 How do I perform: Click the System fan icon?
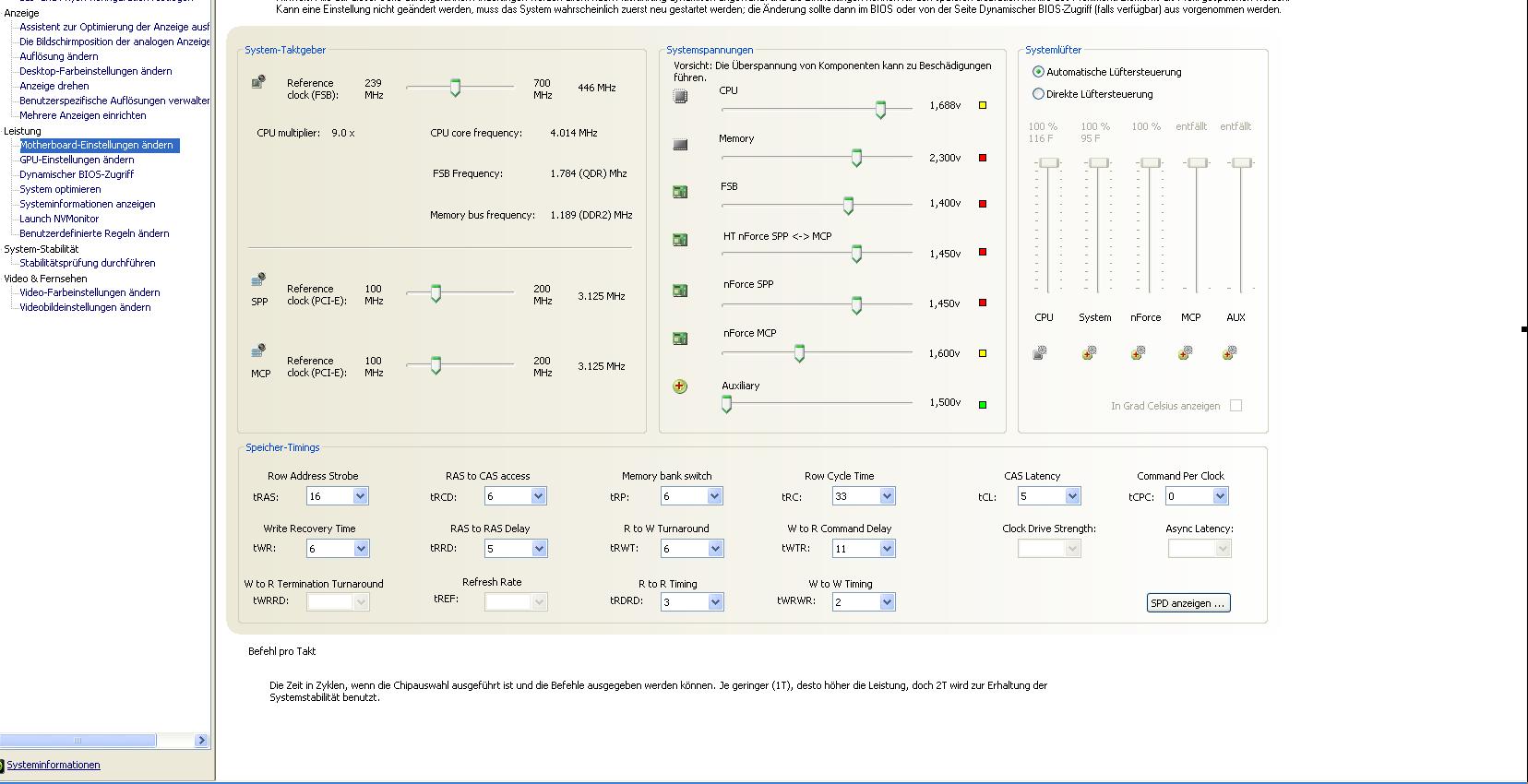click(1090, 352)
